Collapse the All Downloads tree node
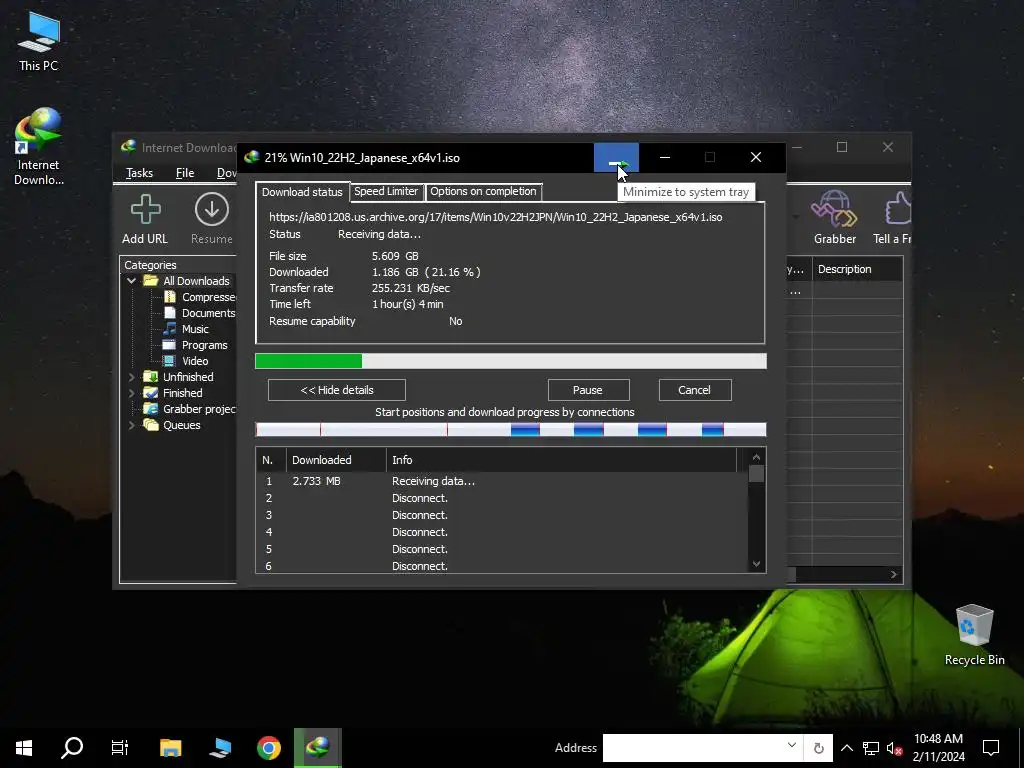This screenshot has width=1024, height=768. 131,281
